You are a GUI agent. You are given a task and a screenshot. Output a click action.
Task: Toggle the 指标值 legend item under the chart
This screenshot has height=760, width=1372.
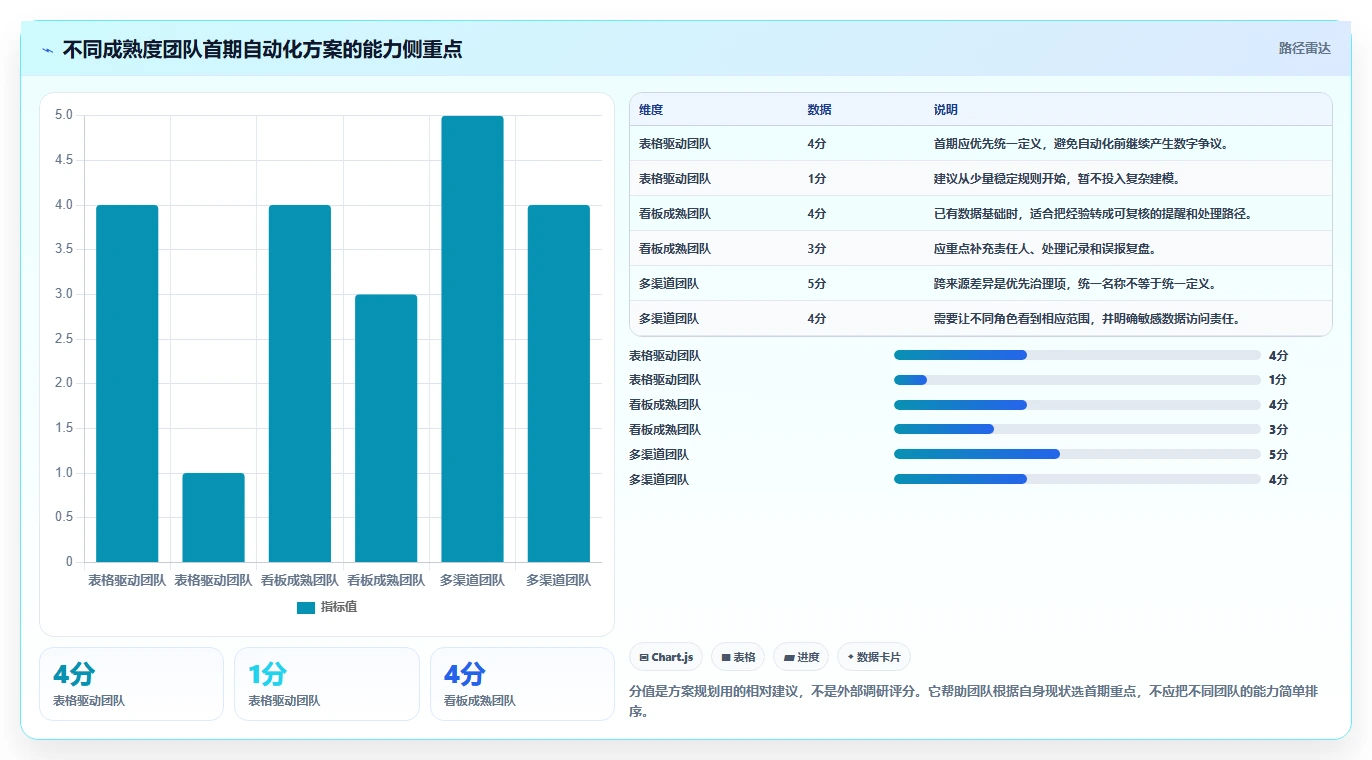327,607
